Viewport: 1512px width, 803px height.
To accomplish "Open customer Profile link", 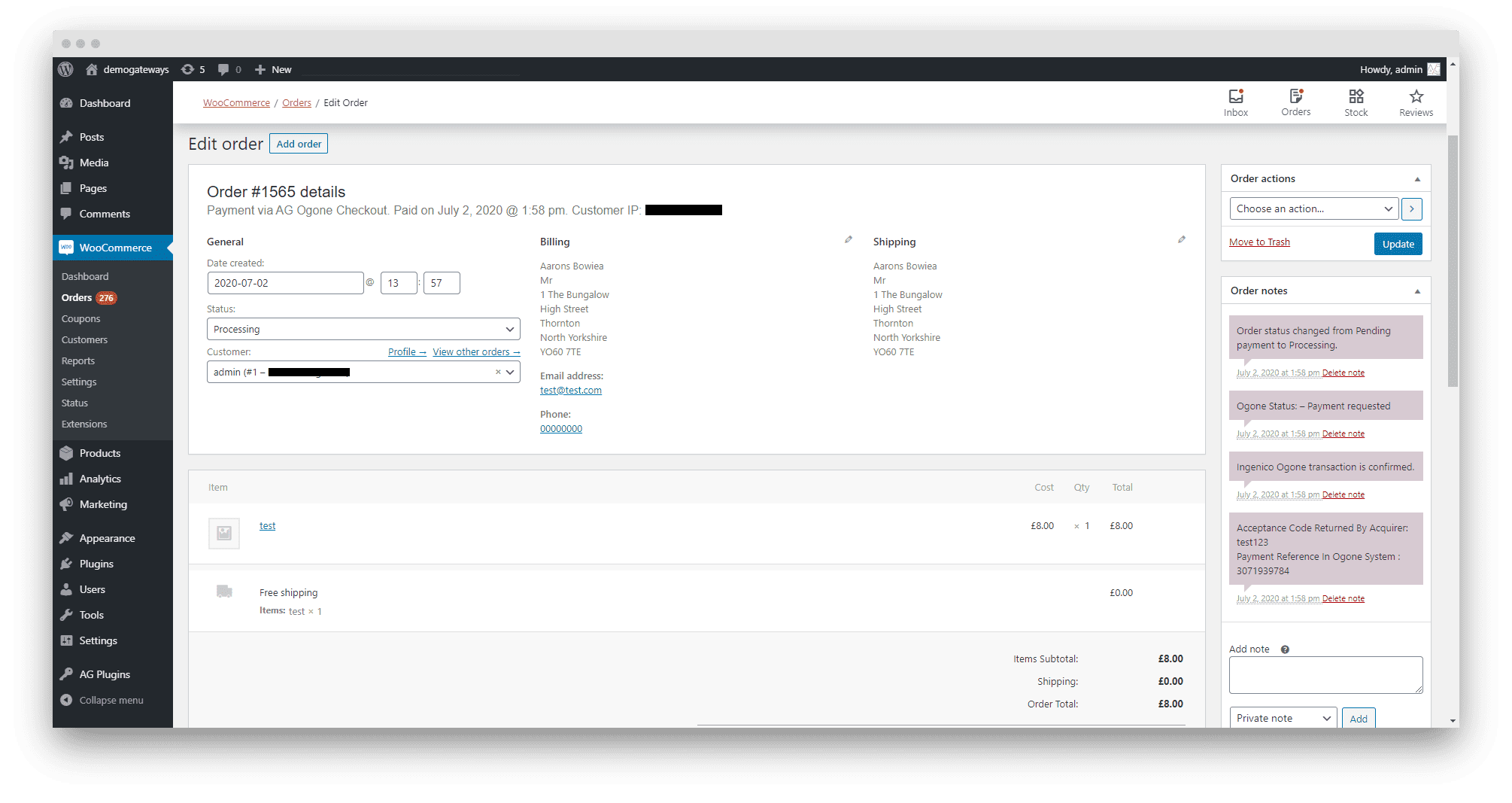I will point(407,351).
